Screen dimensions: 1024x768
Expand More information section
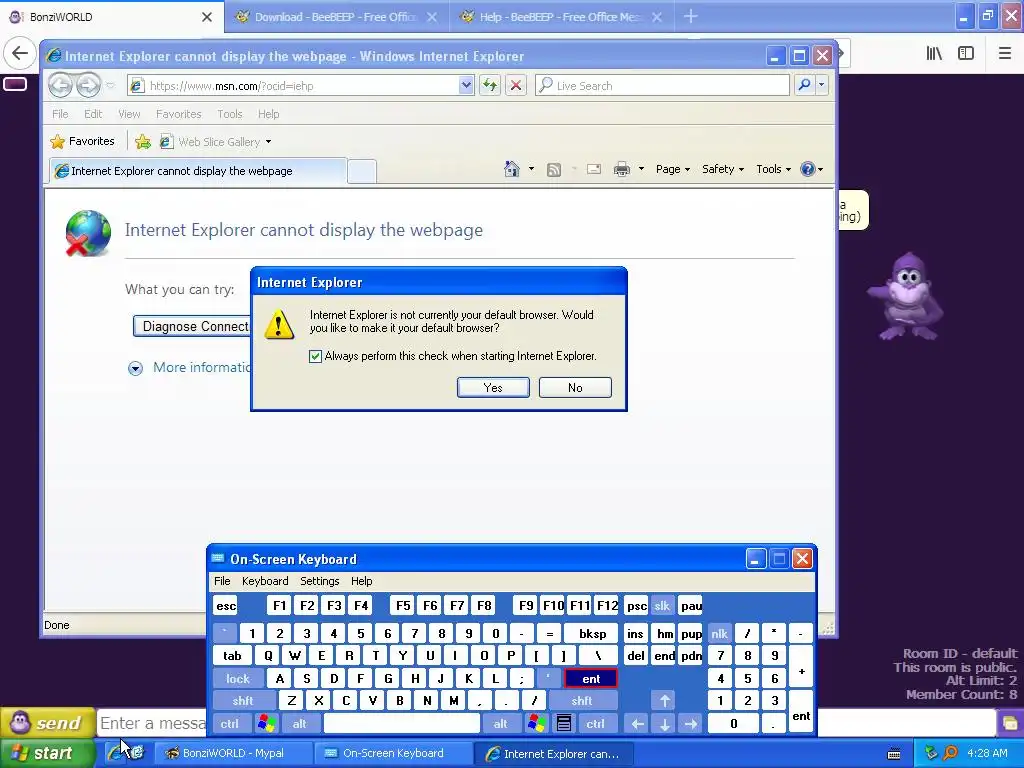tap(135, 368)
